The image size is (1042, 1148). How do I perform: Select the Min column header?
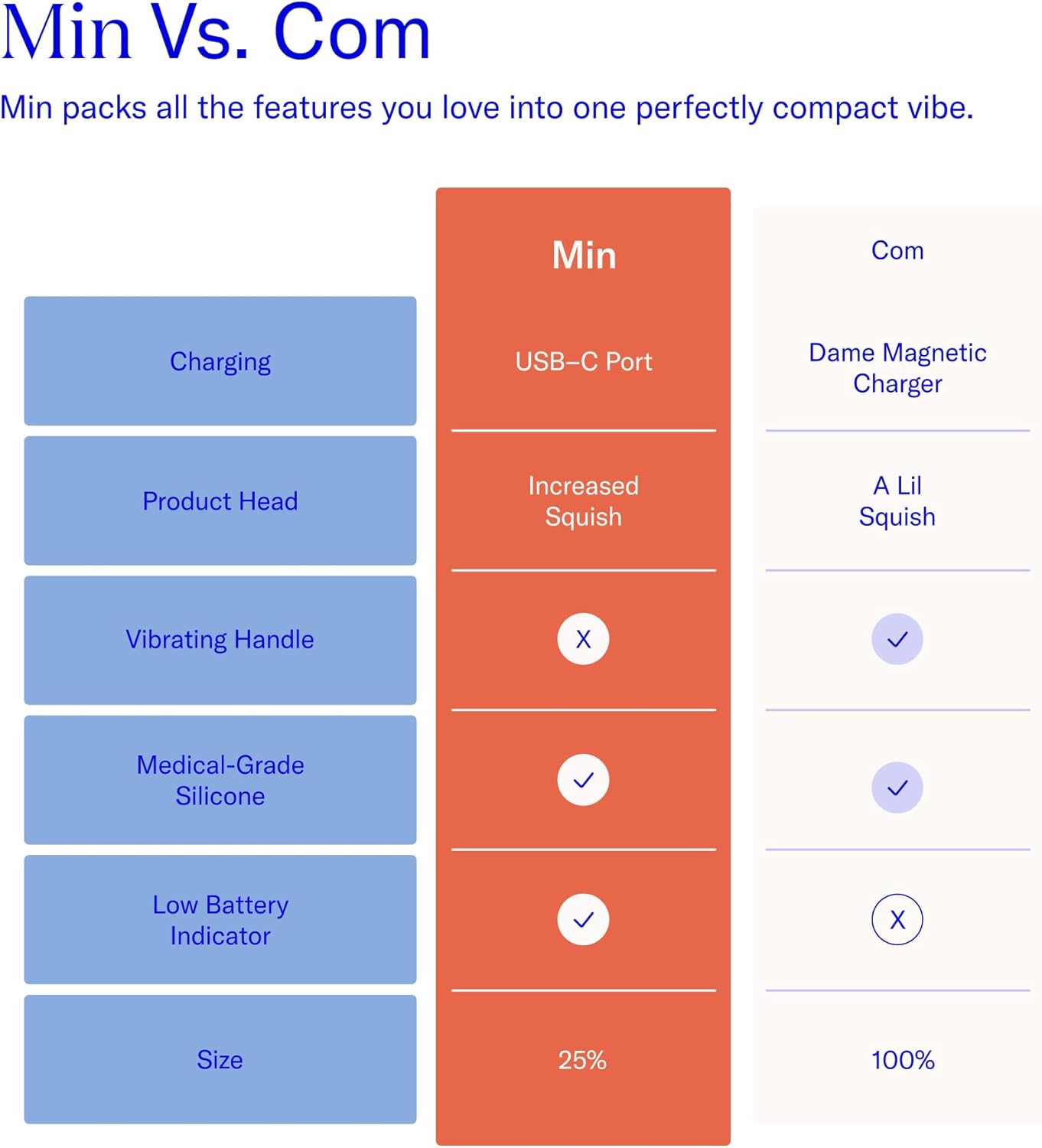(584, 255)
